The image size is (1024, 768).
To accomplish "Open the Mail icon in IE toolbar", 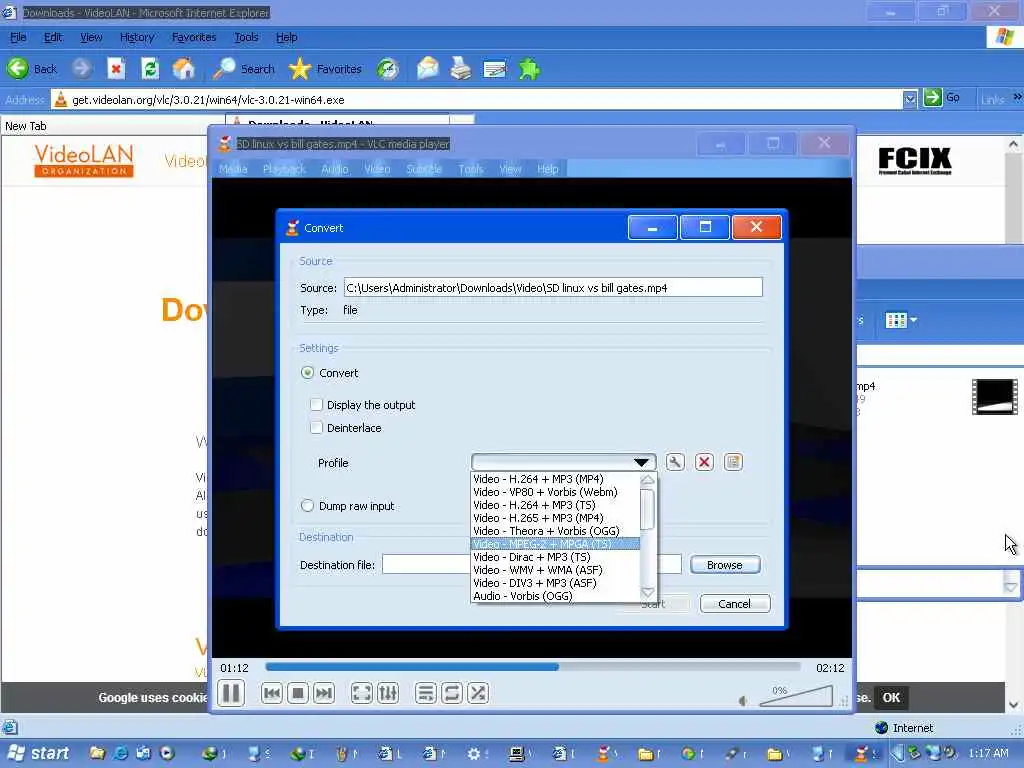I will [428, 69].
